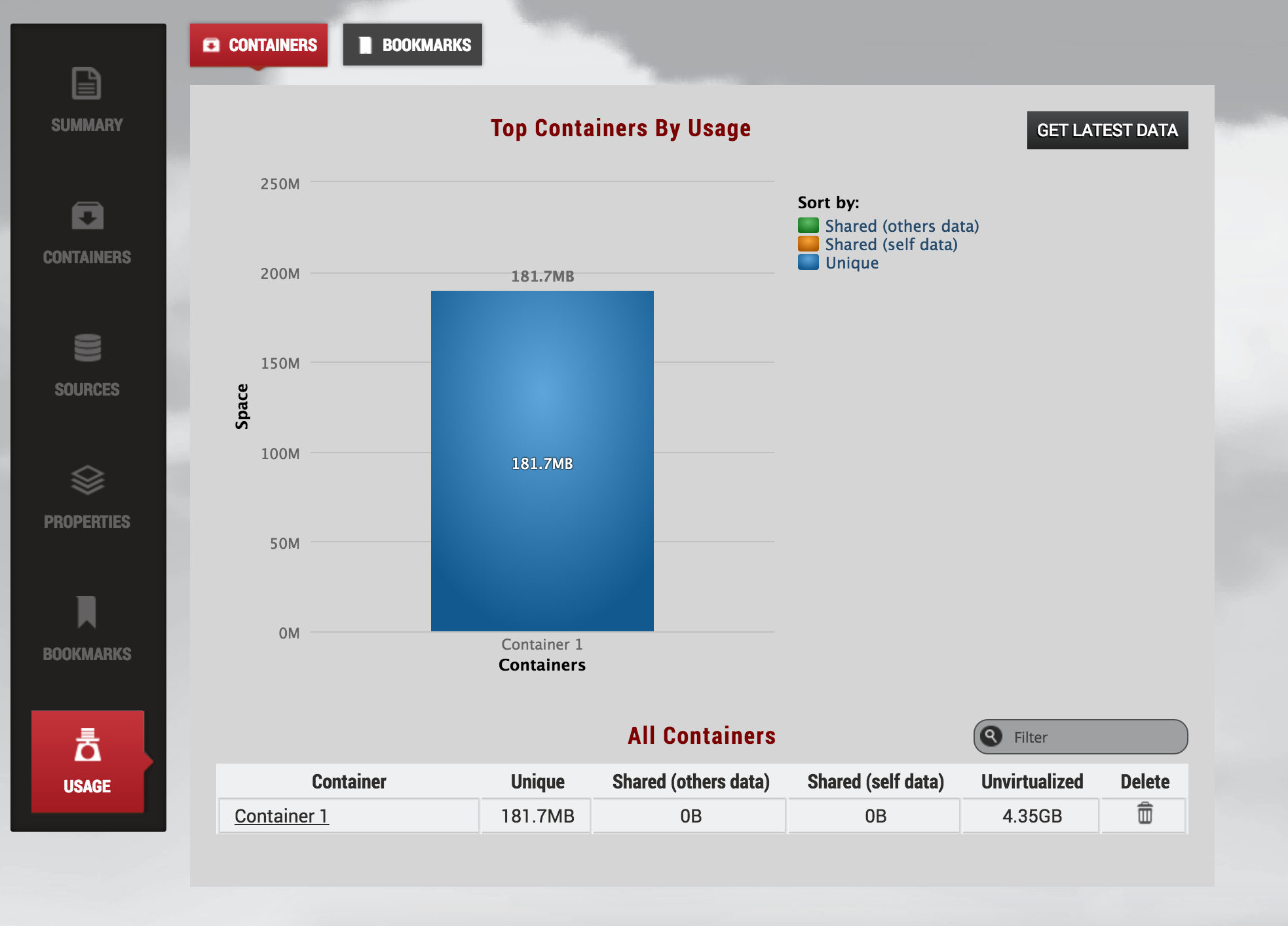Sort by Unique legend label
The image size is (1288, 926).
(852, 263)
